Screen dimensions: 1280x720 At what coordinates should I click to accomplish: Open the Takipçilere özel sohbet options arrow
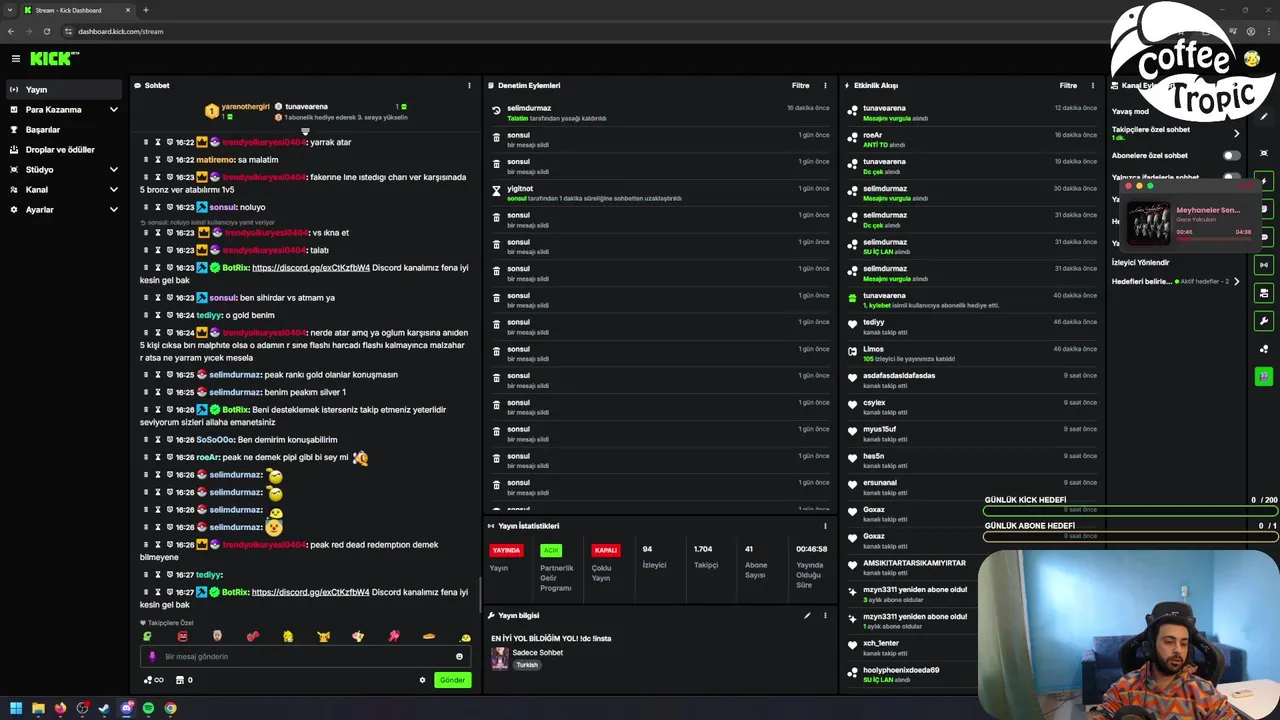1236,133
